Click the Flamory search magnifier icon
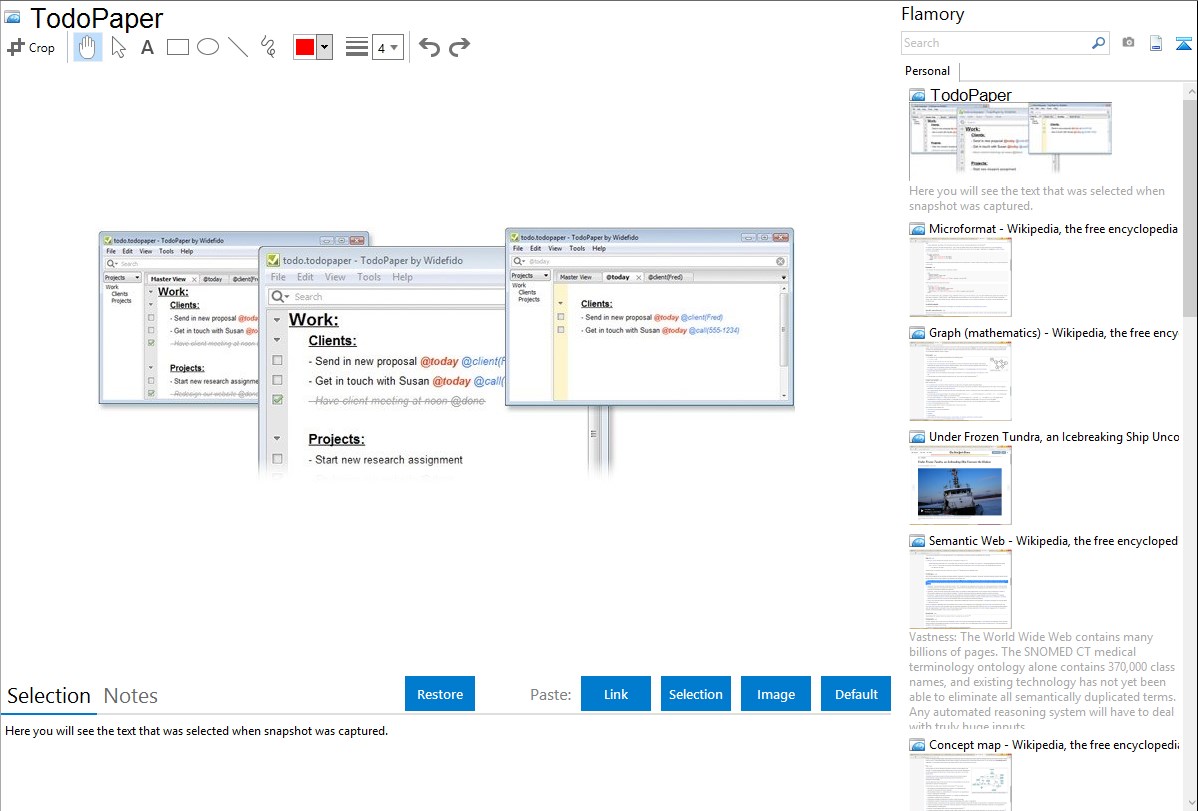Viewport: 1198px width, 811px height. (x=1099, y=43)
